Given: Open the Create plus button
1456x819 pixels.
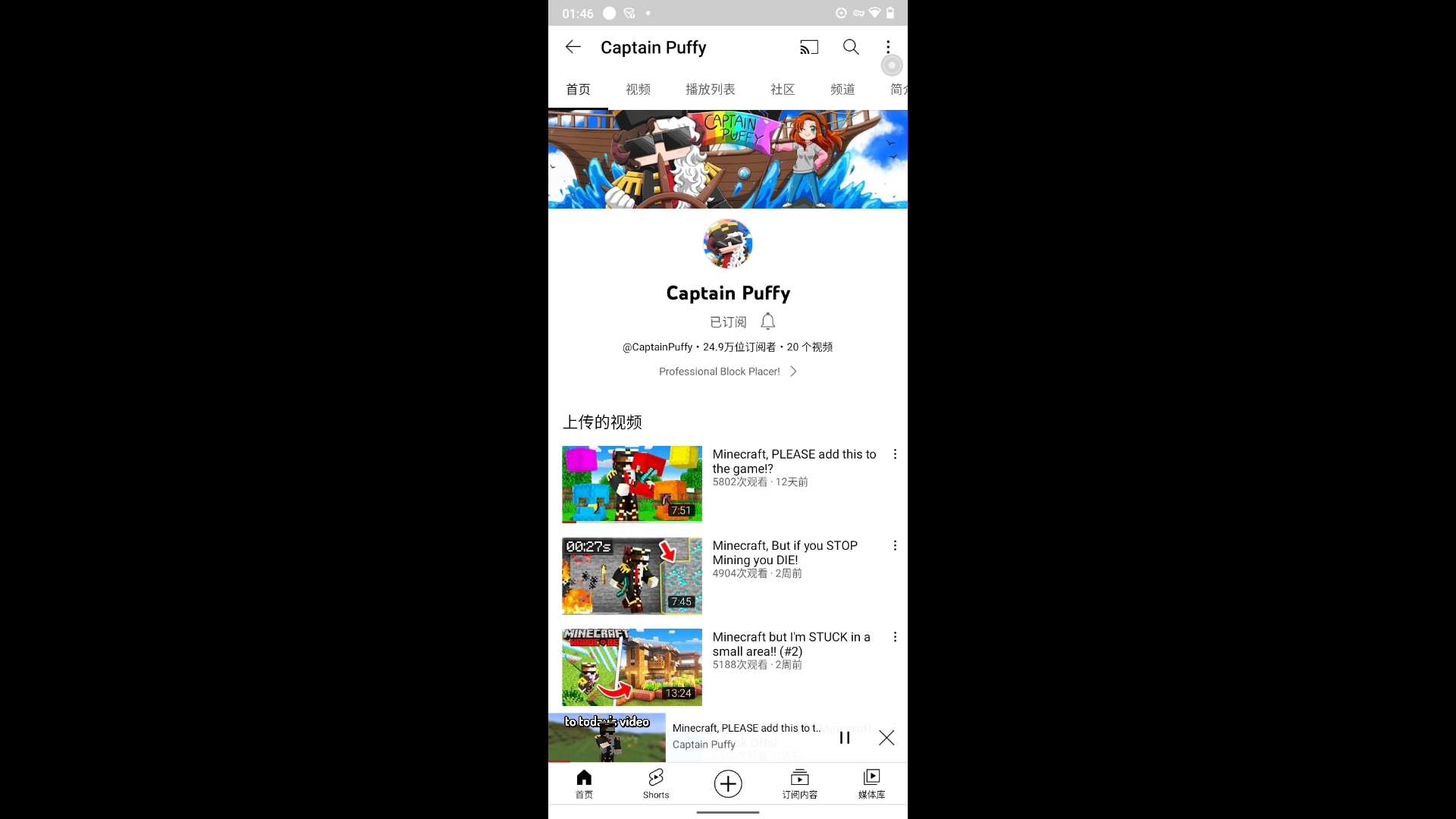Looking at the screenshot, I should pos(728,783).
